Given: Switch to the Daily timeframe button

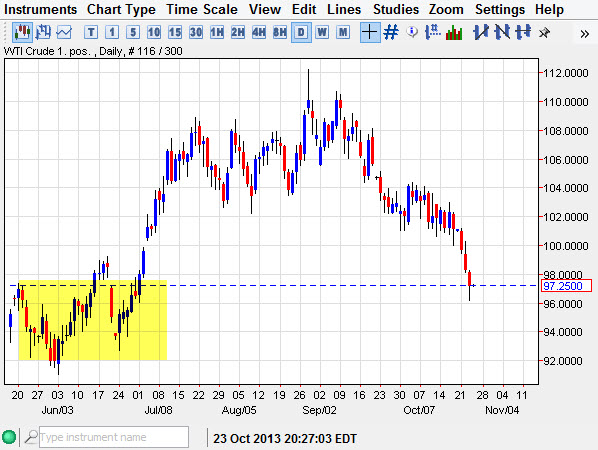Looking at the screenshot, I should pos(301,32).
